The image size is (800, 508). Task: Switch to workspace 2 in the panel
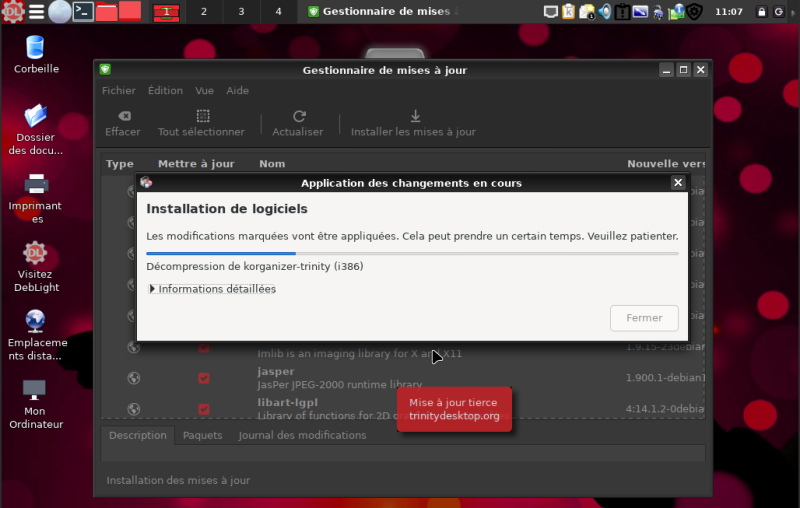click(204, 12)
